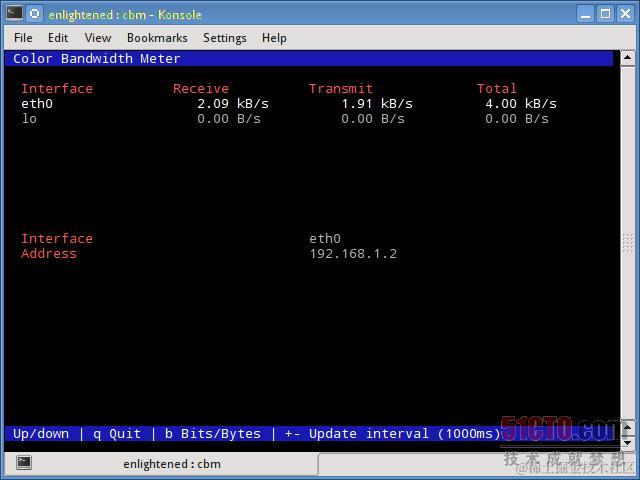Close the Konsole window
Viewport: 640px width, 480px height.
[x=625, y=14]
